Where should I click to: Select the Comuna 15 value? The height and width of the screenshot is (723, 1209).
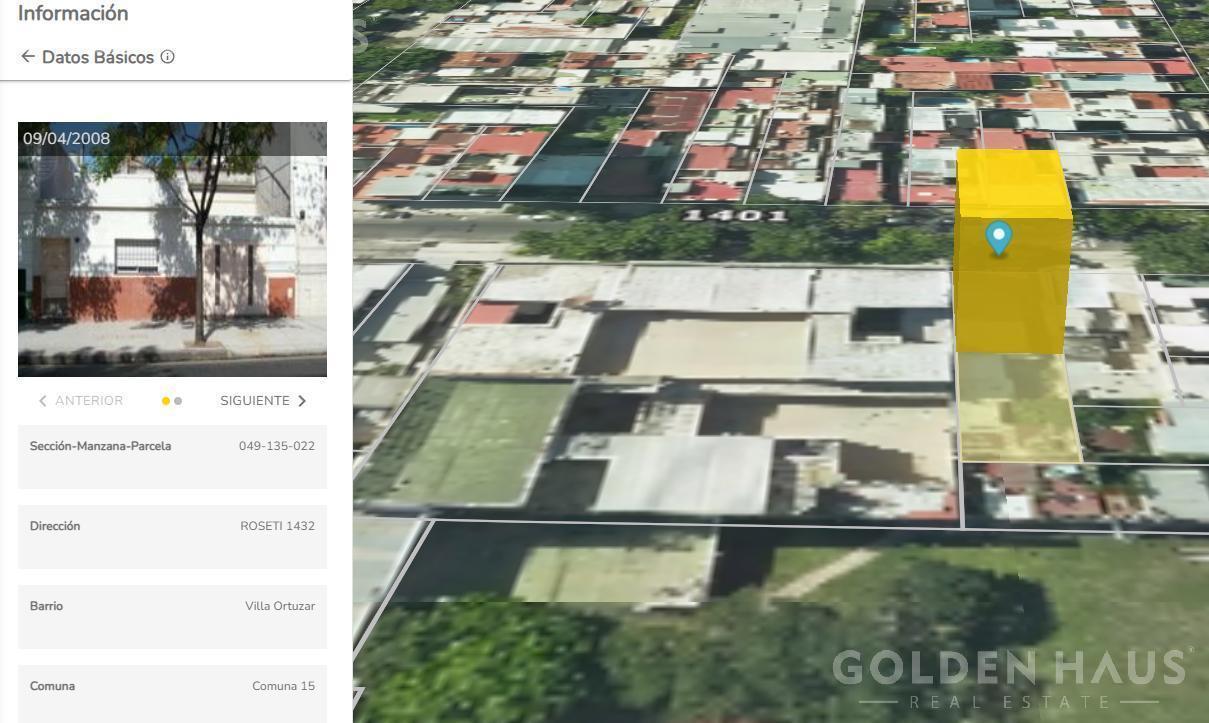(x=283, y=686)
